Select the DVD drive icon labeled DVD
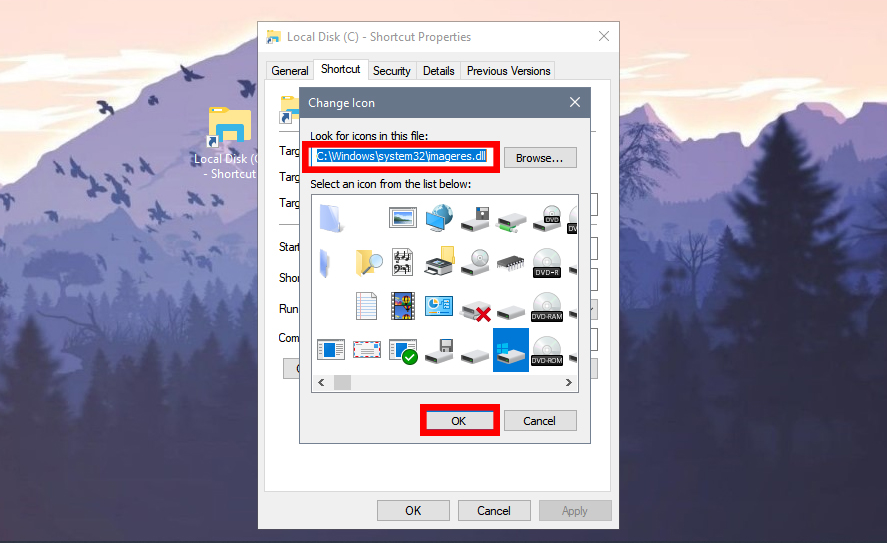The image size is (887, 543). click(x=548, y=219)
